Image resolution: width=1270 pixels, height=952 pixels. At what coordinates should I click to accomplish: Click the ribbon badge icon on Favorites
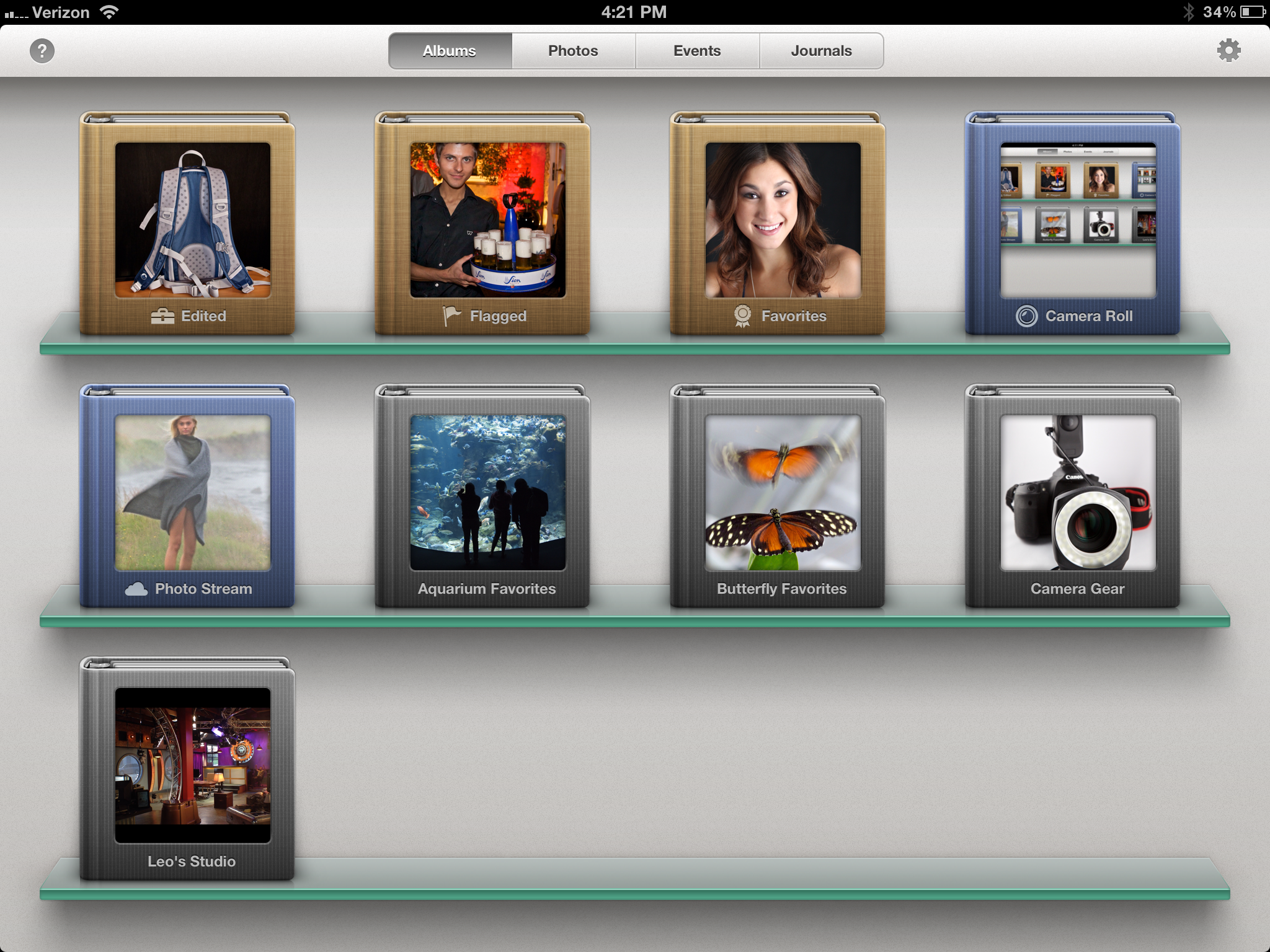(742, 316)
